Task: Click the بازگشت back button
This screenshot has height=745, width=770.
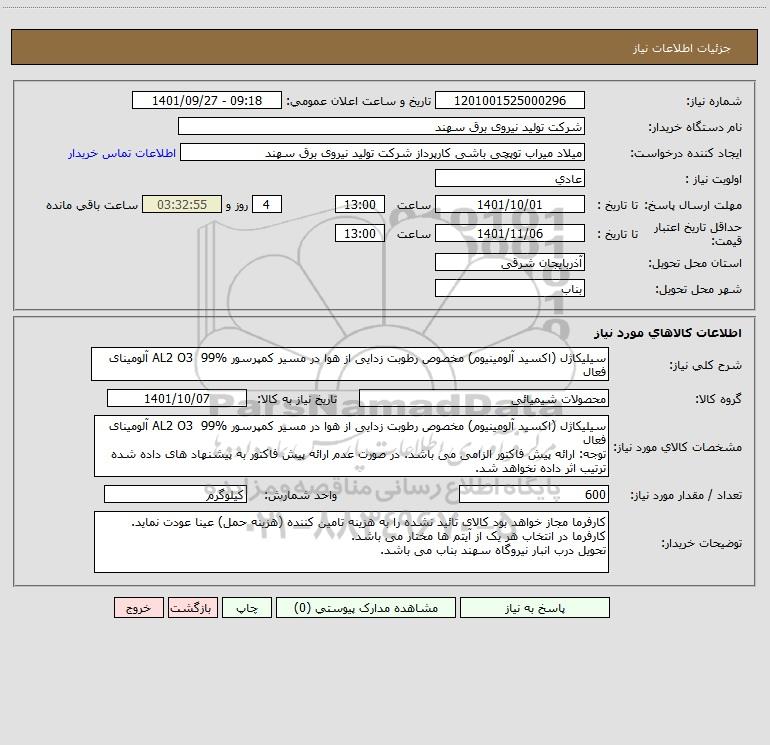Action: (192, 607)
